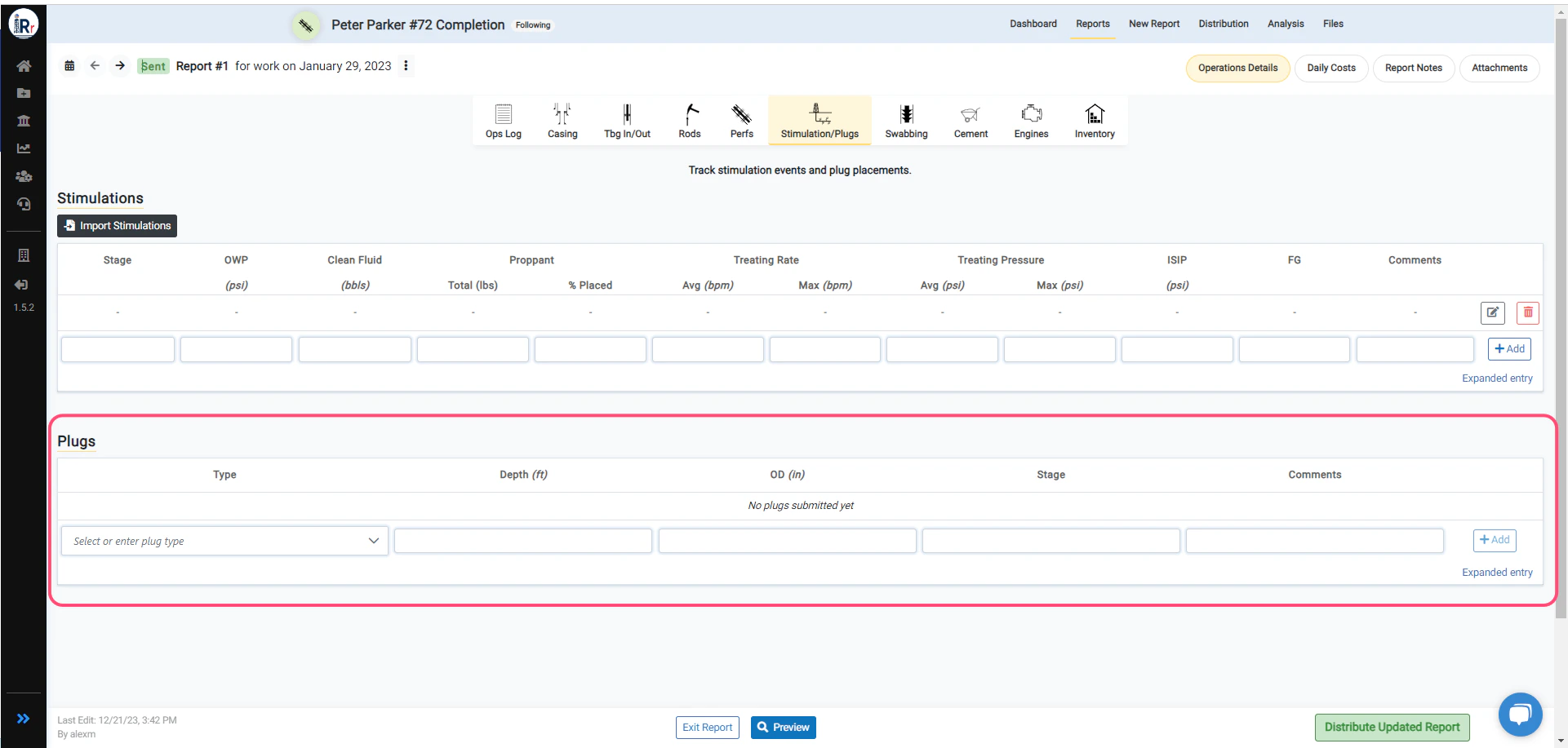Screen dimensions: 1568x748
Task: Click the well icon beside Peter Parker #72
Action: tap(305, 25)
